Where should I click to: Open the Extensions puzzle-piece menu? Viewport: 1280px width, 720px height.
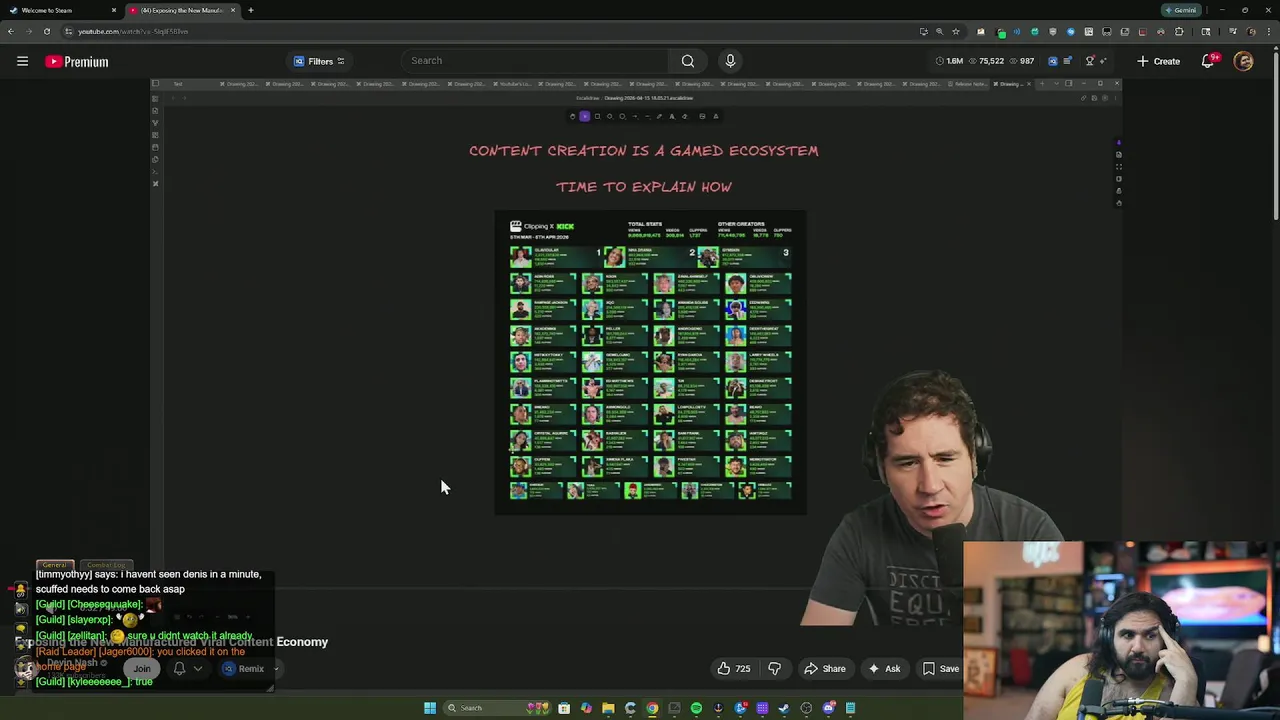[1179, 31]
